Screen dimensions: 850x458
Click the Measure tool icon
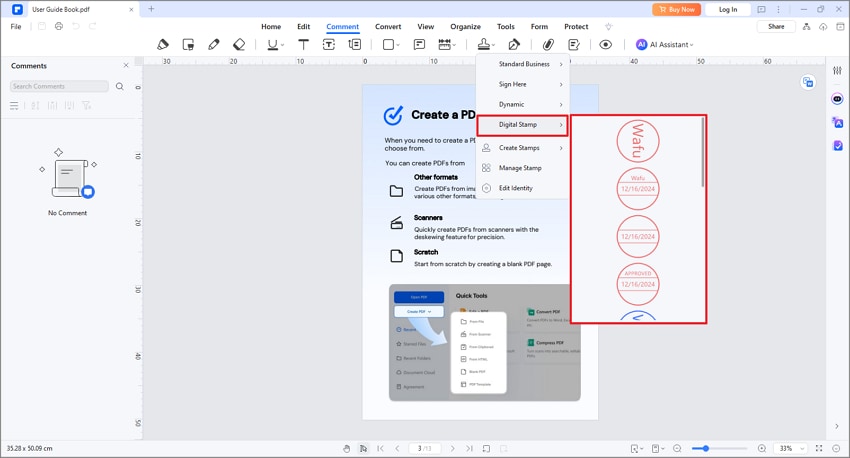445,44
